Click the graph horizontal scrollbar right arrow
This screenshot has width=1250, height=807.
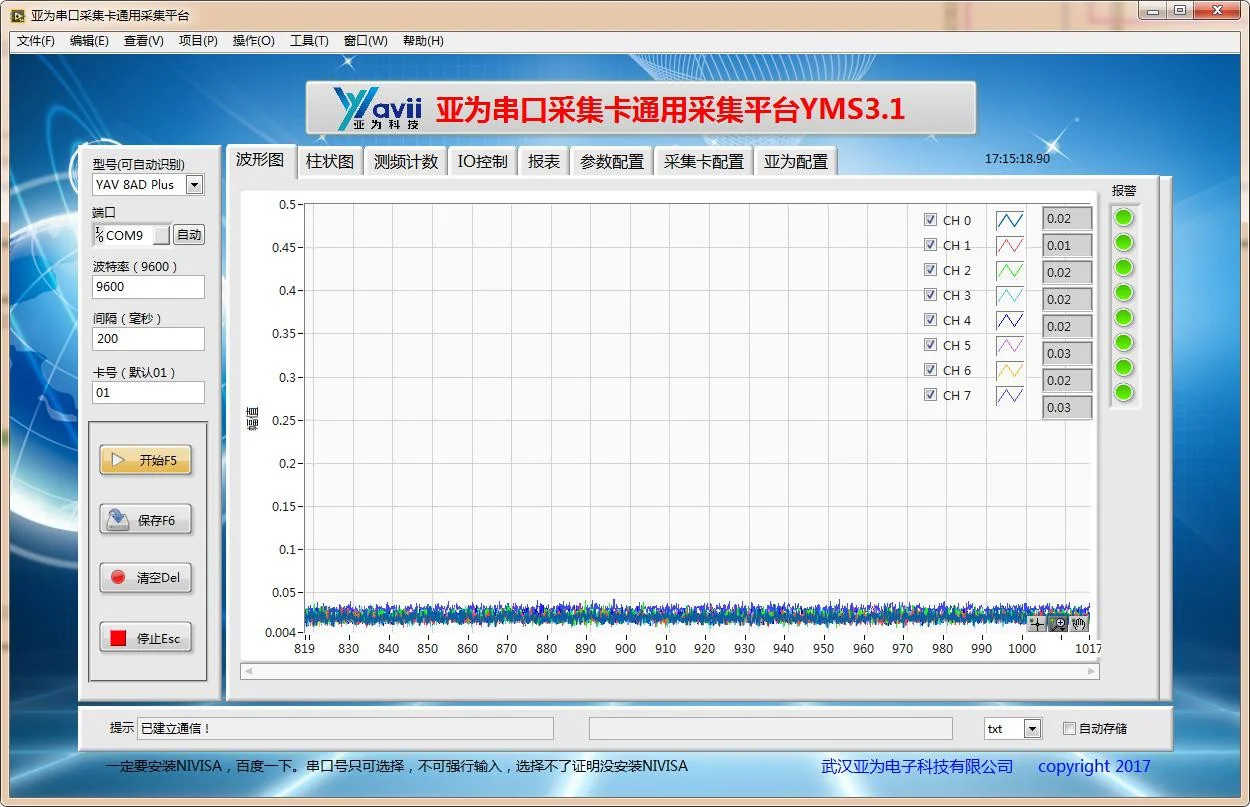coord(1092,671)
